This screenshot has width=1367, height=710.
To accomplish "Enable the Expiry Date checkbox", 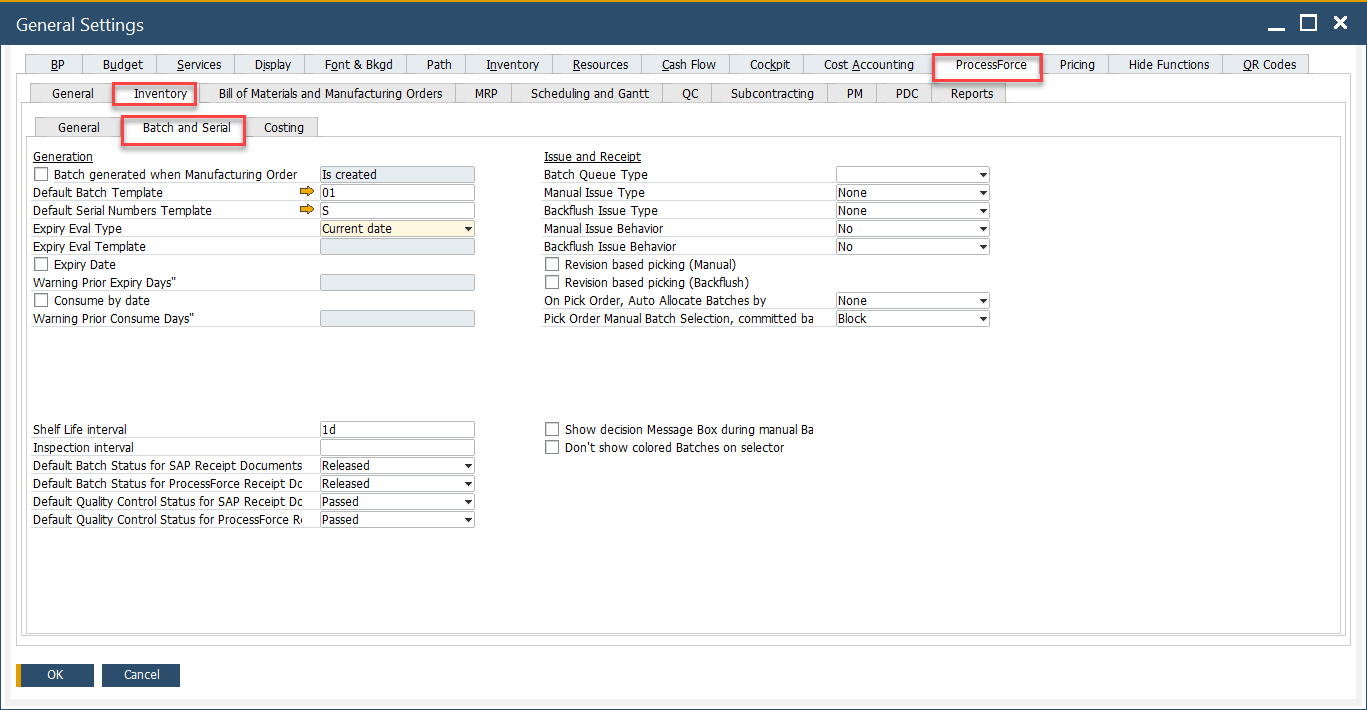I will click(41, 264).
